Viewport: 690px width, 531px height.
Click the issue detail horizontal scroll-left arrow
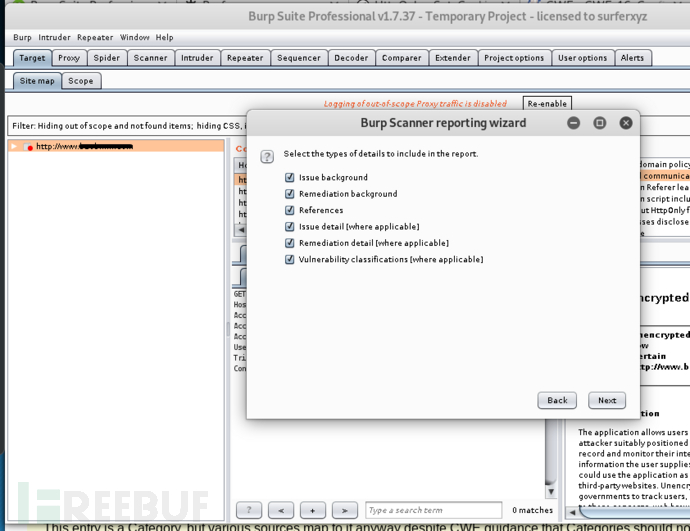point(572,513)
